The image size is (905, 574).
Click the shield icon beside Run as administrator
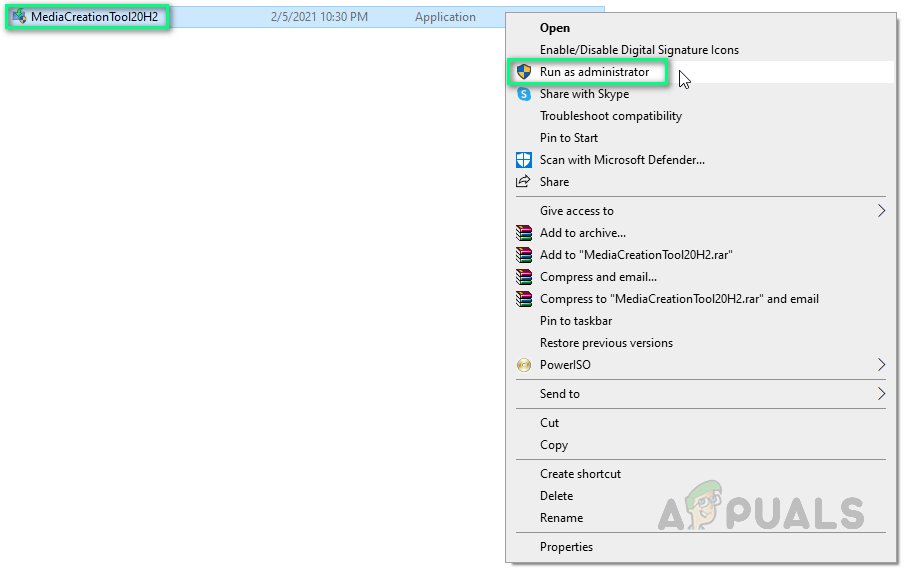click(x=523, y=72)
